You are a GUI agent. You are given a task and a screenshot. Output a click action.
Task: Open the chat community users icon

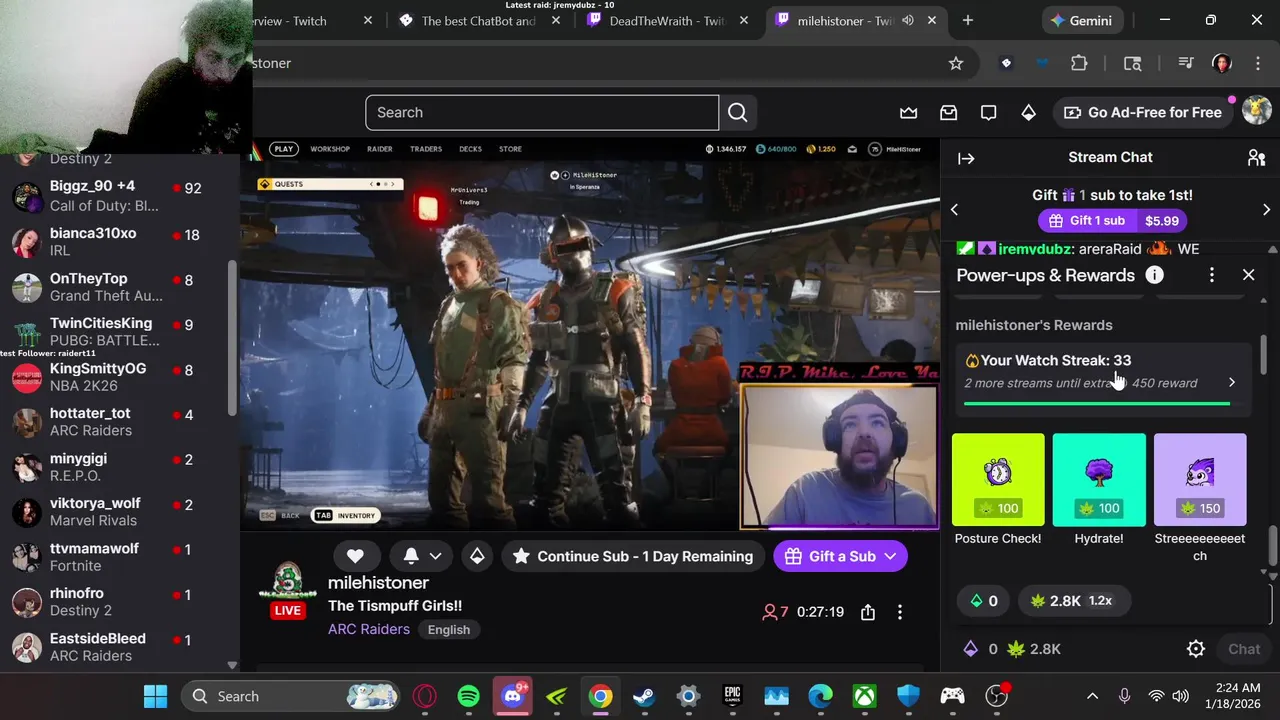tap(1256, 158)
